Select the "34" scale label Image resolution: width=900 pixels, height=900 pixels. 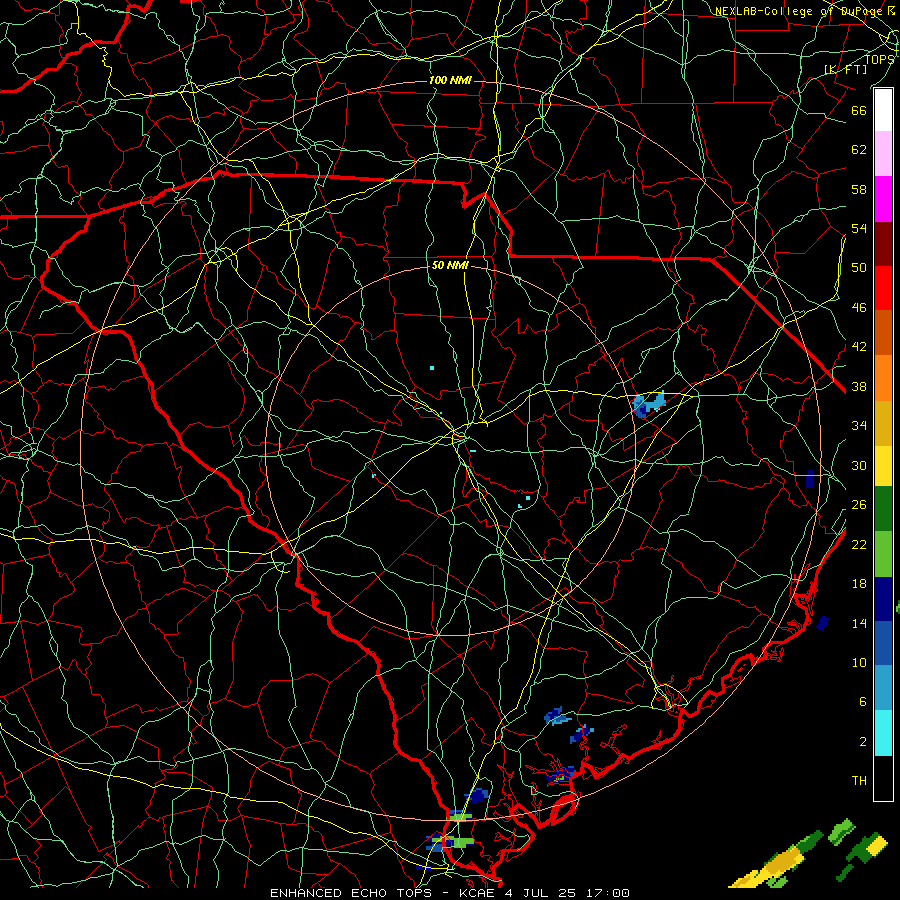859,426
